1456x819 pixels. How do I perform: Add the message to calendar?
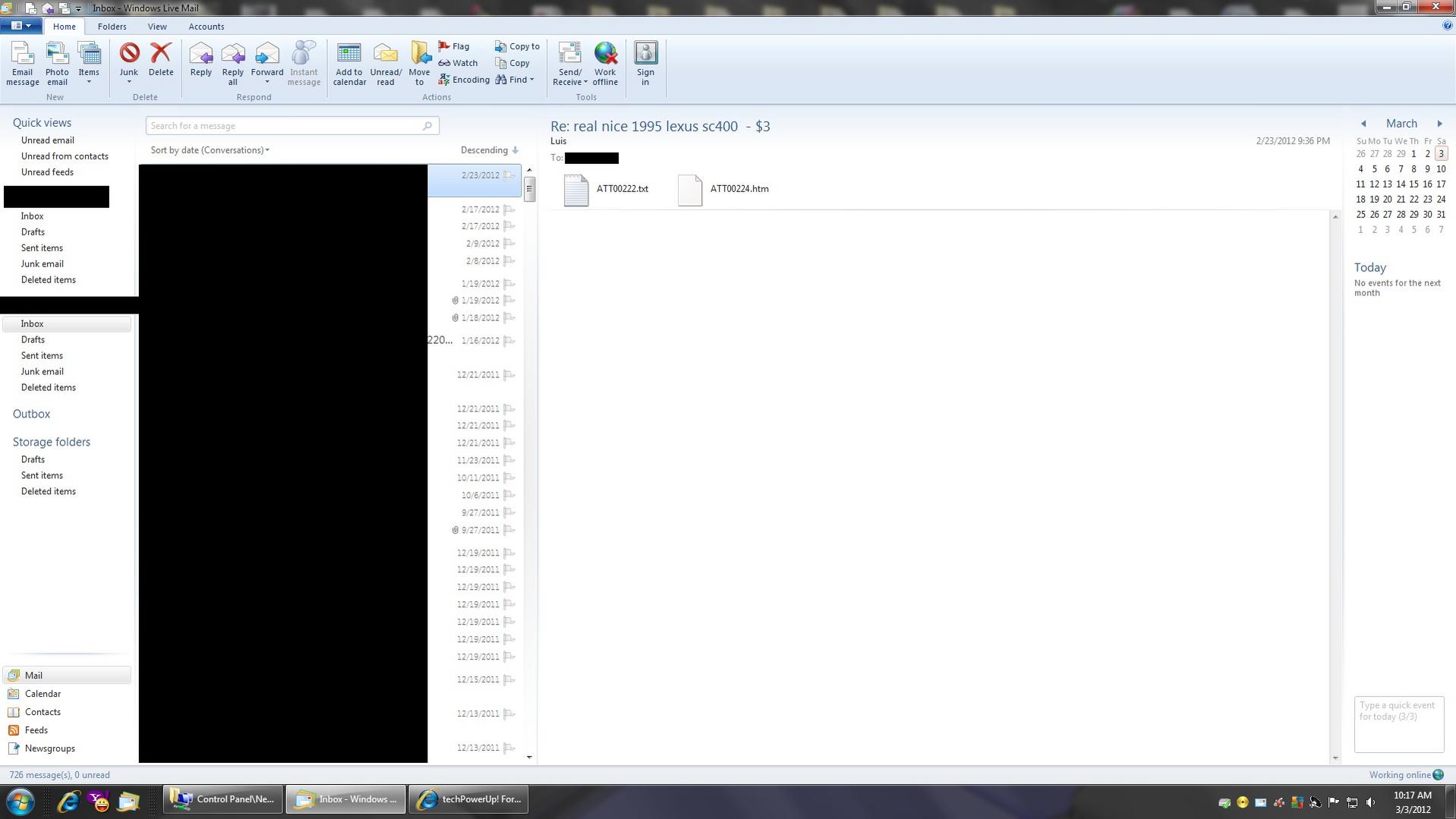click(x=348, y=62)
